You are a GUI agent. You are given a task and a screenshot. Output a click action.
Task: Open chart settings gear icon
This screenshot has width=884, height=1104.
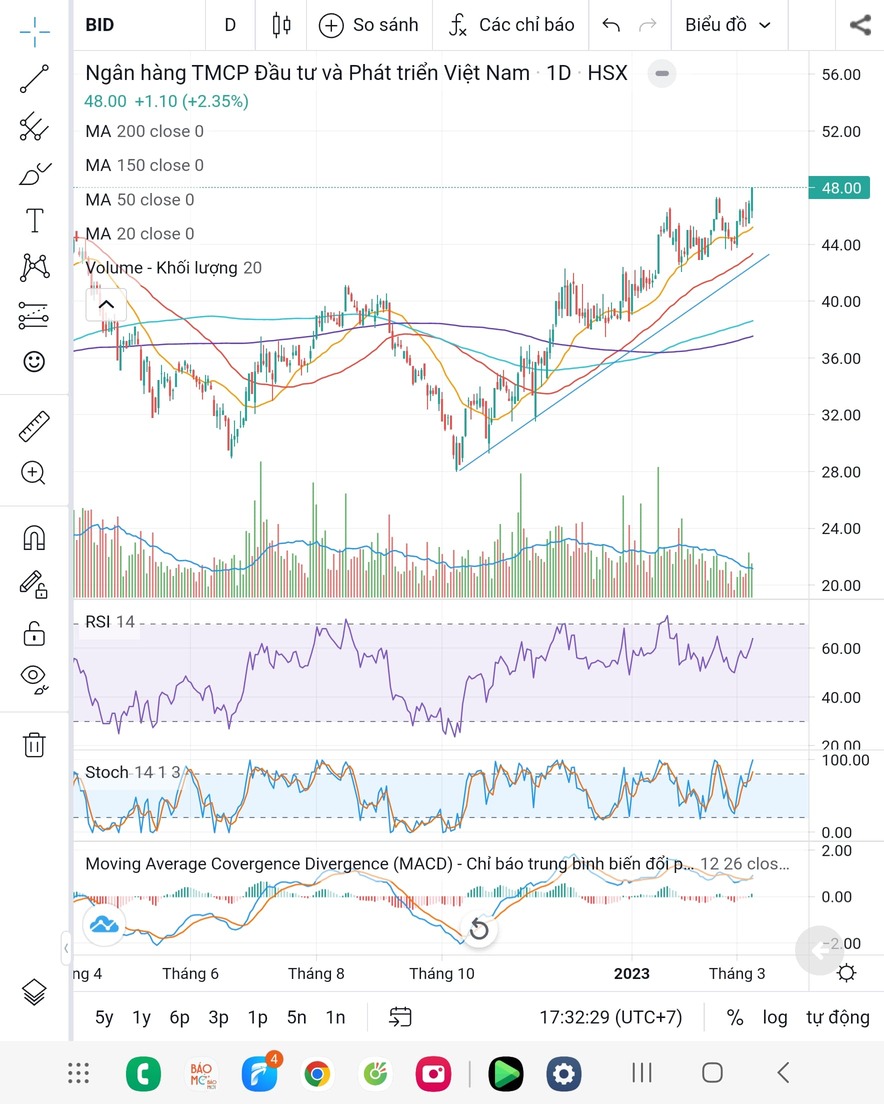847,973
